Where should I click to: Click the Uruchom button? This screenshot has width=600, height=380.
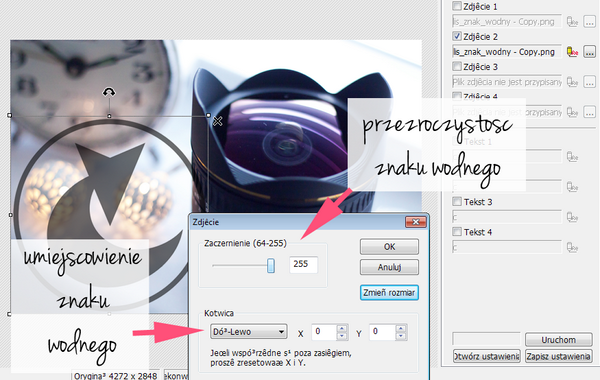tap(559, 339)
